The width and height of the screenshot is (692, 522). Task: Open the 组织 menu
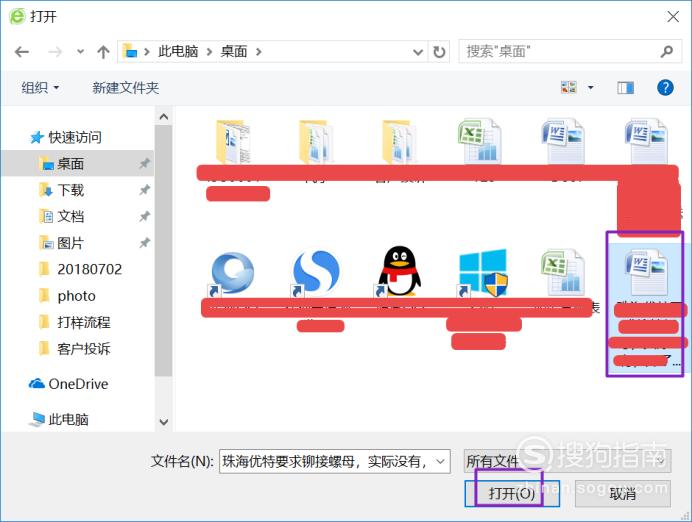coord(40,88)
